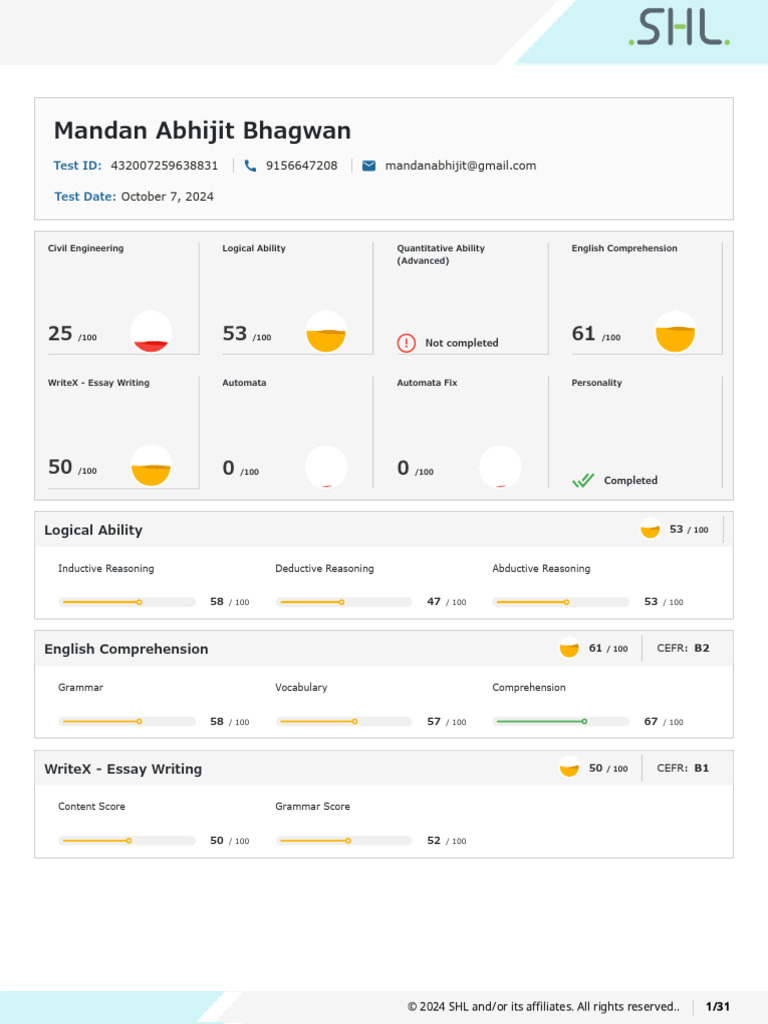The height and width of the screenshot is (1024, 768).
Task: Click the red Not completed warning icon
Action: point(406,343)
